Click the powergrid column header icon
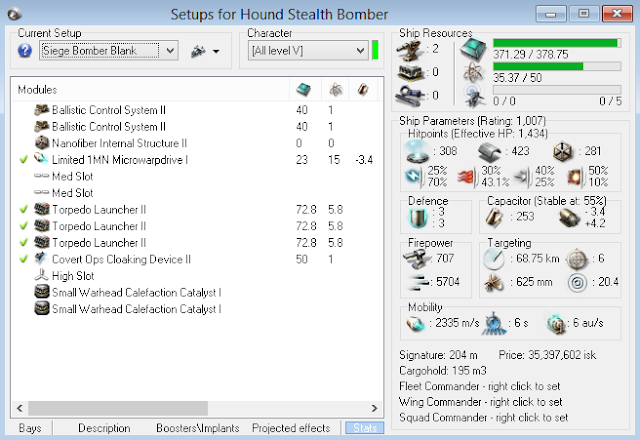 tap(336, 89)
